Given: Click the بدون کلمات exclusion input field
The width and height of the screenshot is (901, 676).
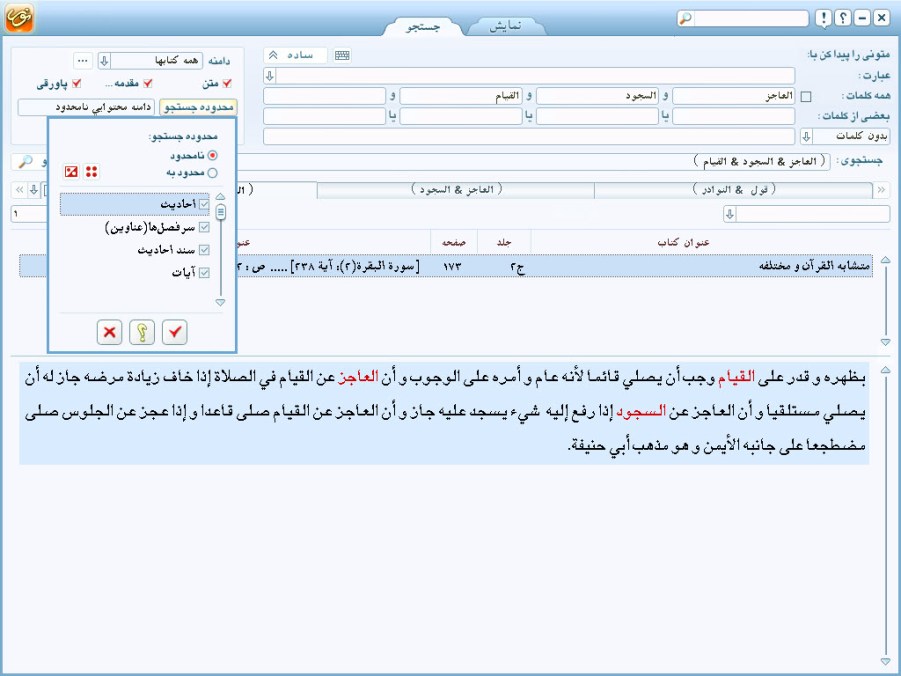Looking at the screenshot, I should point(529,136).
